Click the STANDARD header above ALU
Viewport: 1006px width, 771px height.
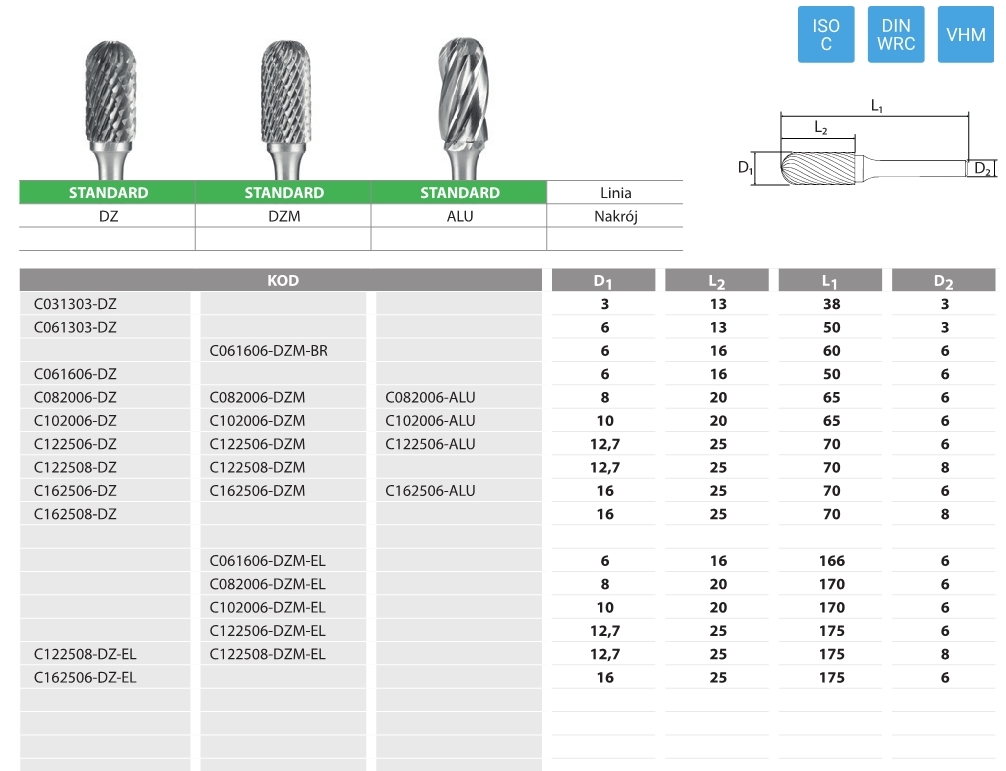pyautogui.click(x=460, y=193)
